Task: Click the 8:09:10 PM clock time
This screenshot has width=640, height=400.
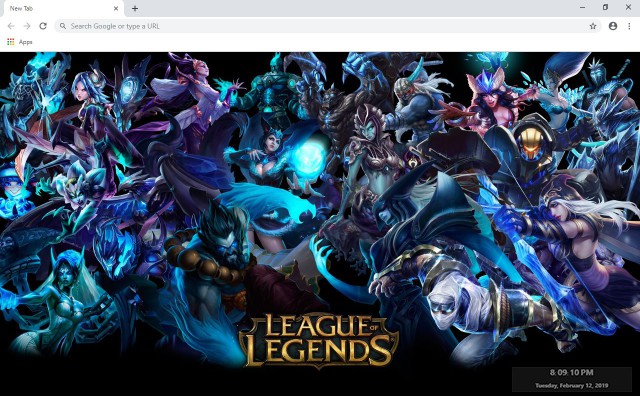Action: point(571,372)
